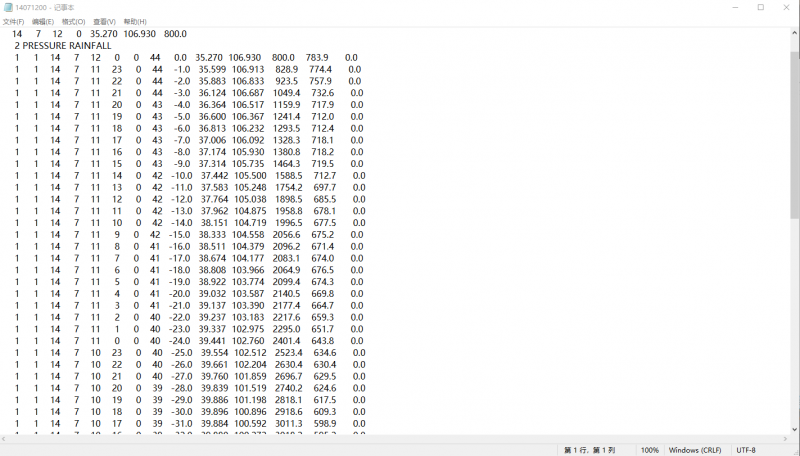The image size is (800, 456).
Task: Close the Notepad window
Action: coord(788,7)
